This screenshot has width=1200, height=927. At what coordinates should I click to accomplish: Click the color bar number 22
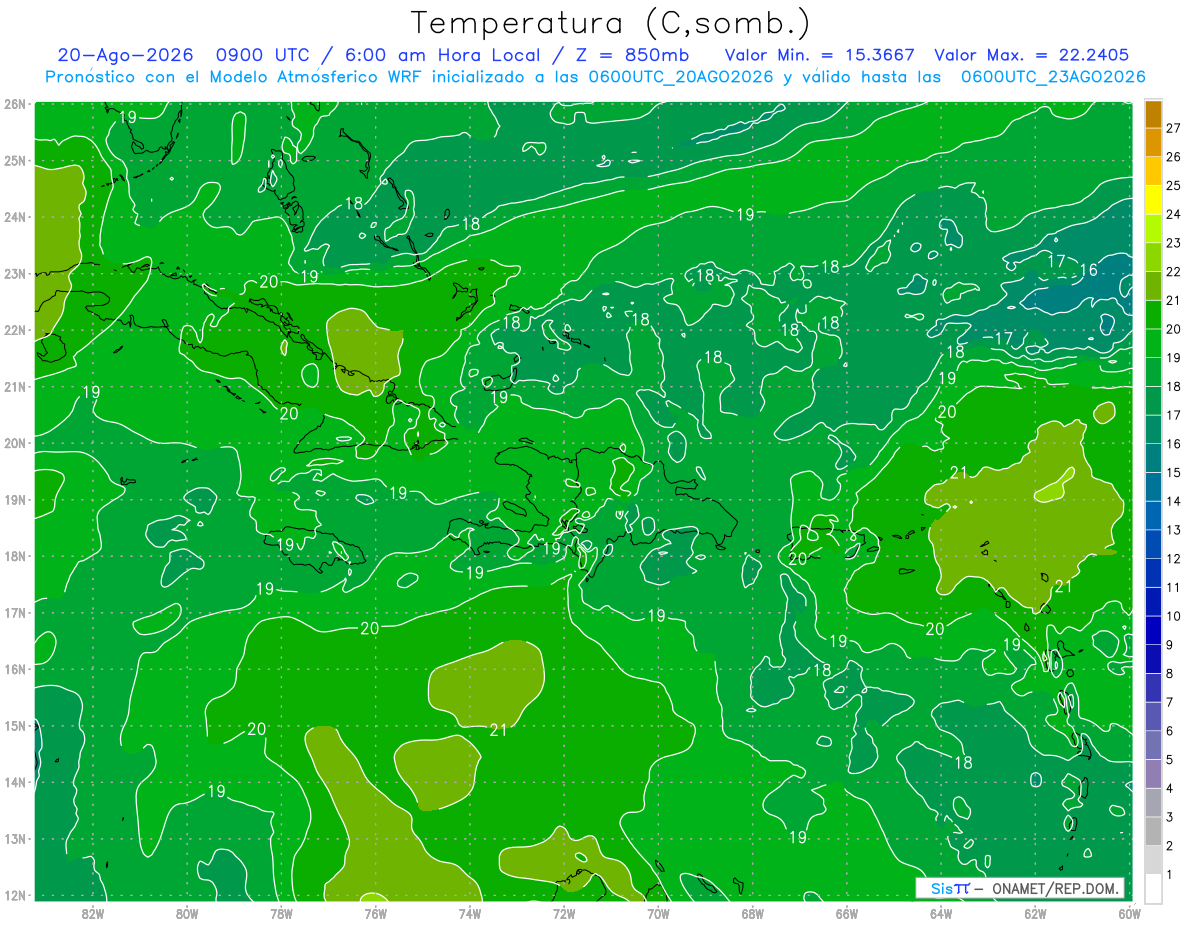pyautogui.click(x=1173, y=271)
